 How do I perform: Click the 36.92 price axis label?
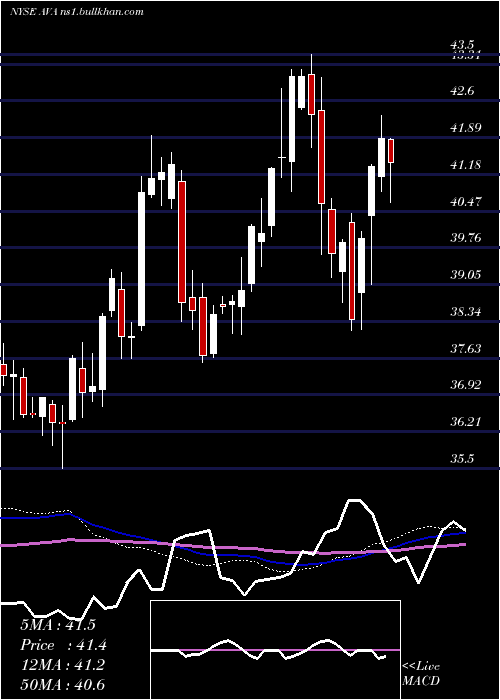(466, 385)
